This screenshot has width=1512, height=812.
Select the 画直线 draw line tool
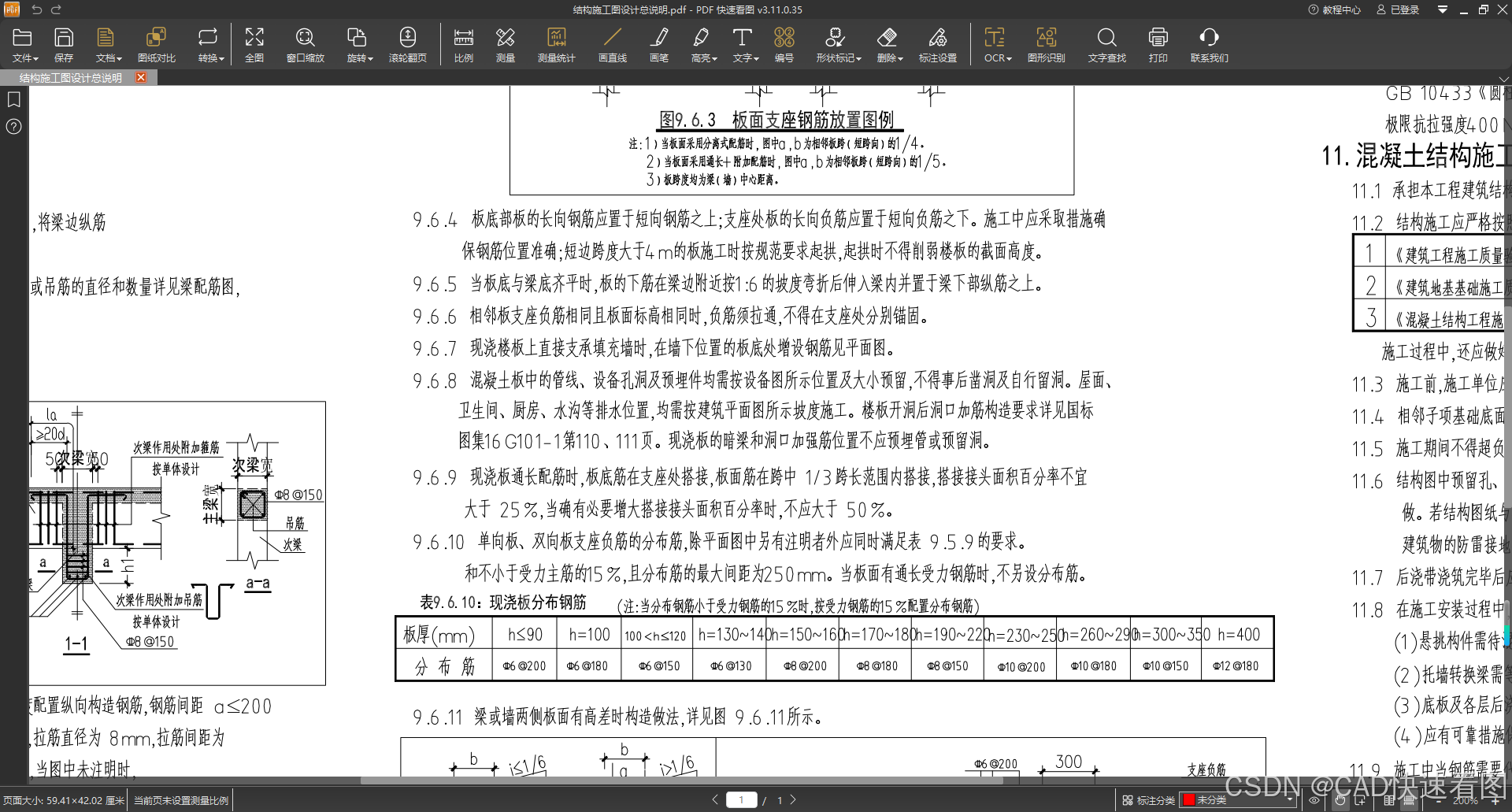pos(613,45)
